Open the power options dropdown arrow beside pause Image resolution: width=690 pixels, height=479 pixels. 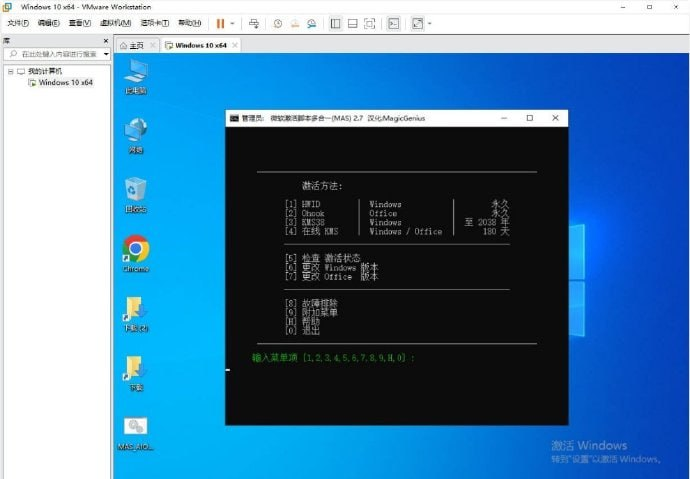232,23
